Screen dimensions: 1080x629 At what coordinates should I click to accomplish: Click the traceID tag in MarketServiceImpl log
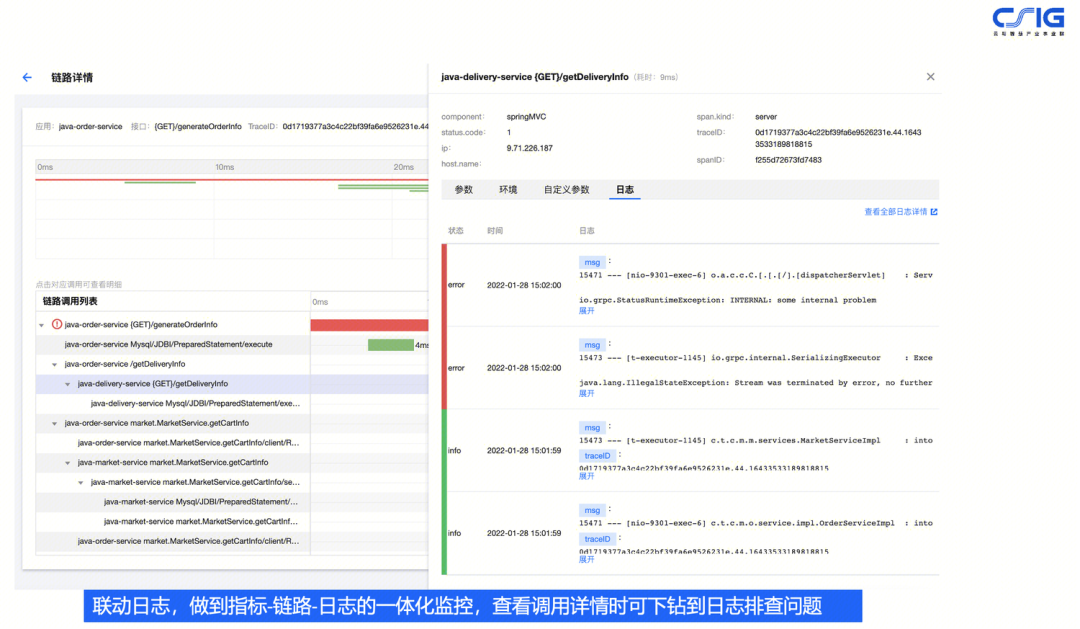point(597,456)
